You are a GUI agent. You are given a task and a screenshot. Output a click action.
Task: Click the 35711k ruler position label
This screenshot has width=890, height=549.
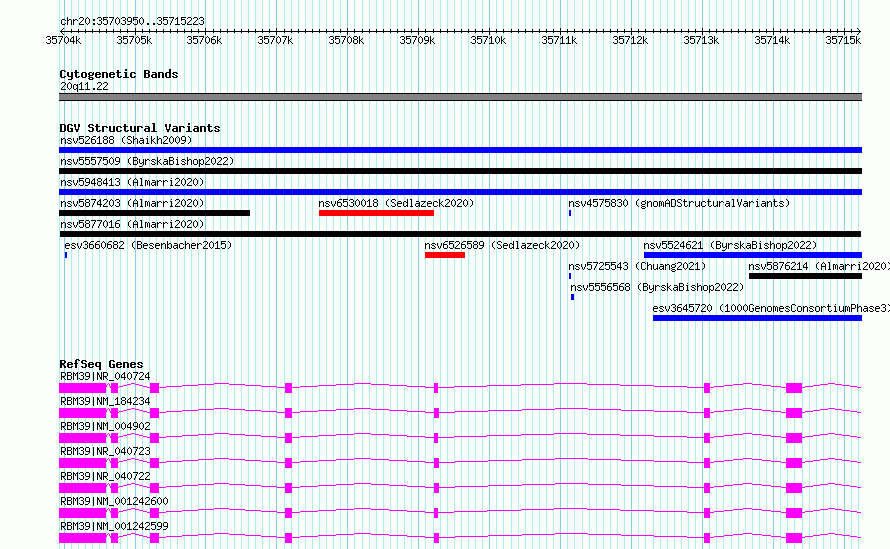tap(559, 40)
